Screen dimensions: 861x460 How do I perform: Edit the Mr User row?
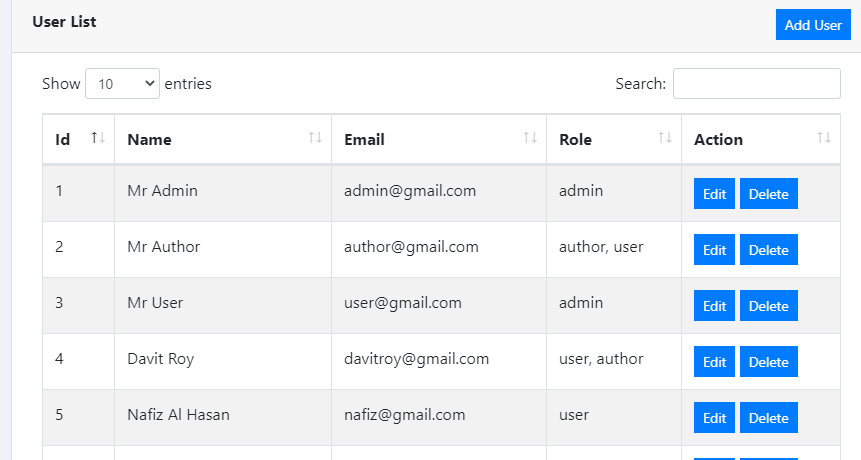[x=714, y=306]
